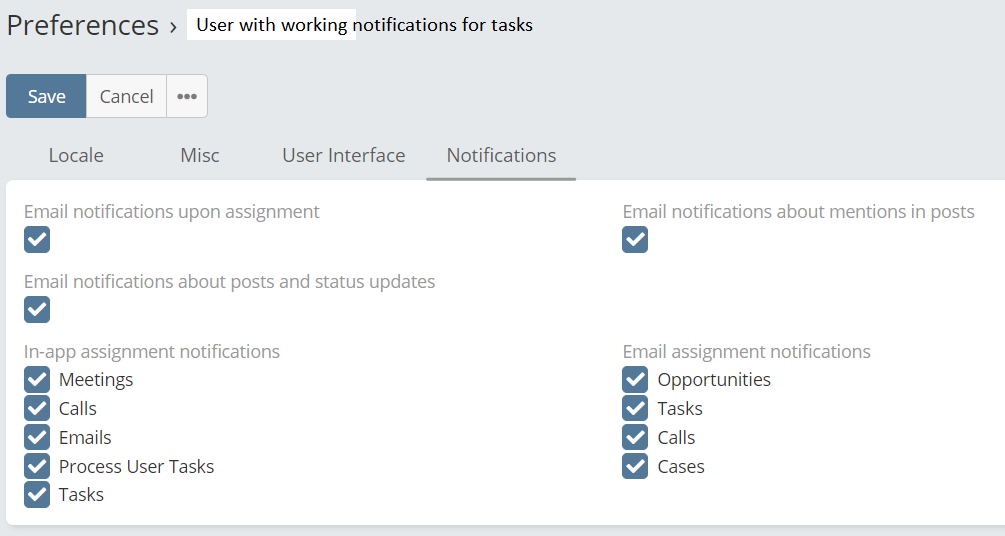Disable email Calls assignment notifications
This screenshot has height=536, width=1005.
coord(635,437)
